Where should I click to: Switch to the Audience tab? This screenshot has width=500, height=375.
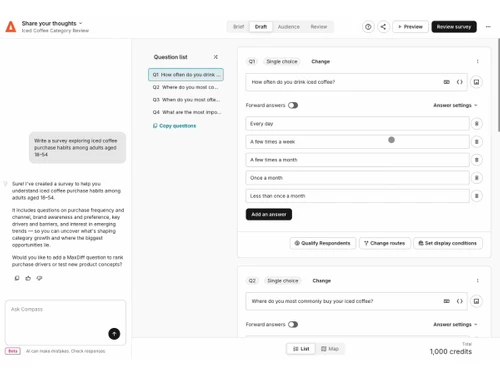pos(289,27)
